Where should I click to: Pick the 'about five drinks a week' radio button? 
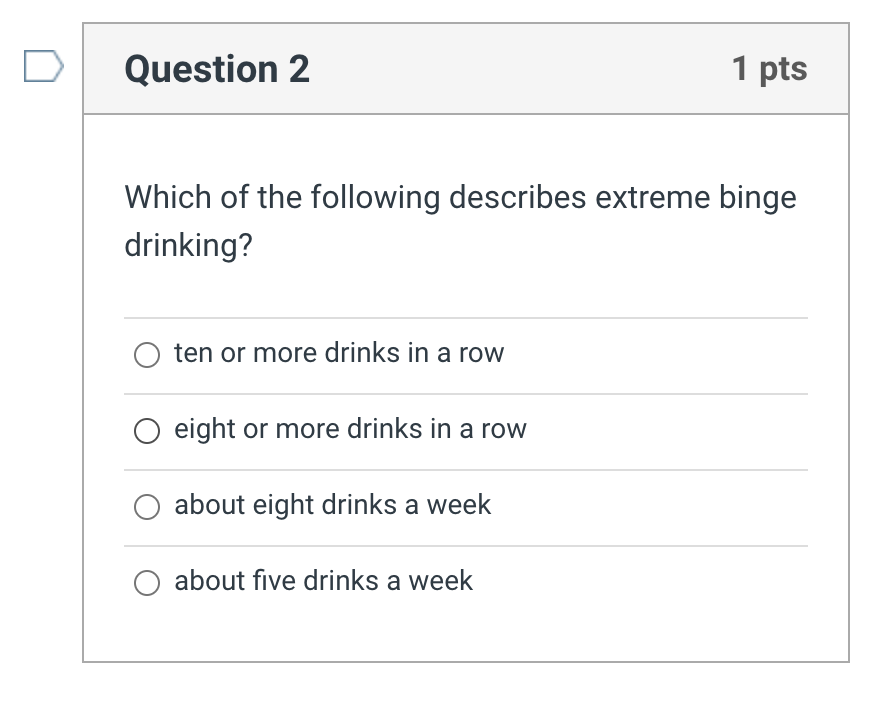click(x=147, y=582)
